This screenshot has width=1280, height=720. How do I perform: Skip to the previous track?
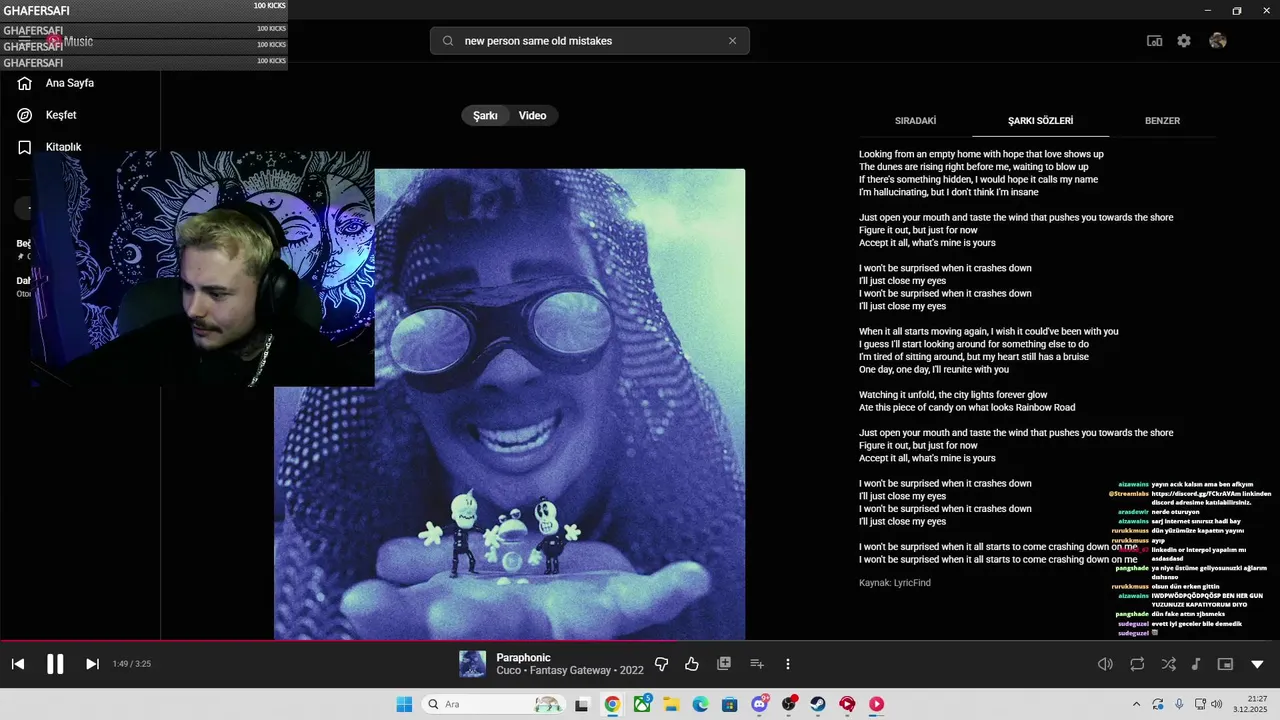[18, 664]
